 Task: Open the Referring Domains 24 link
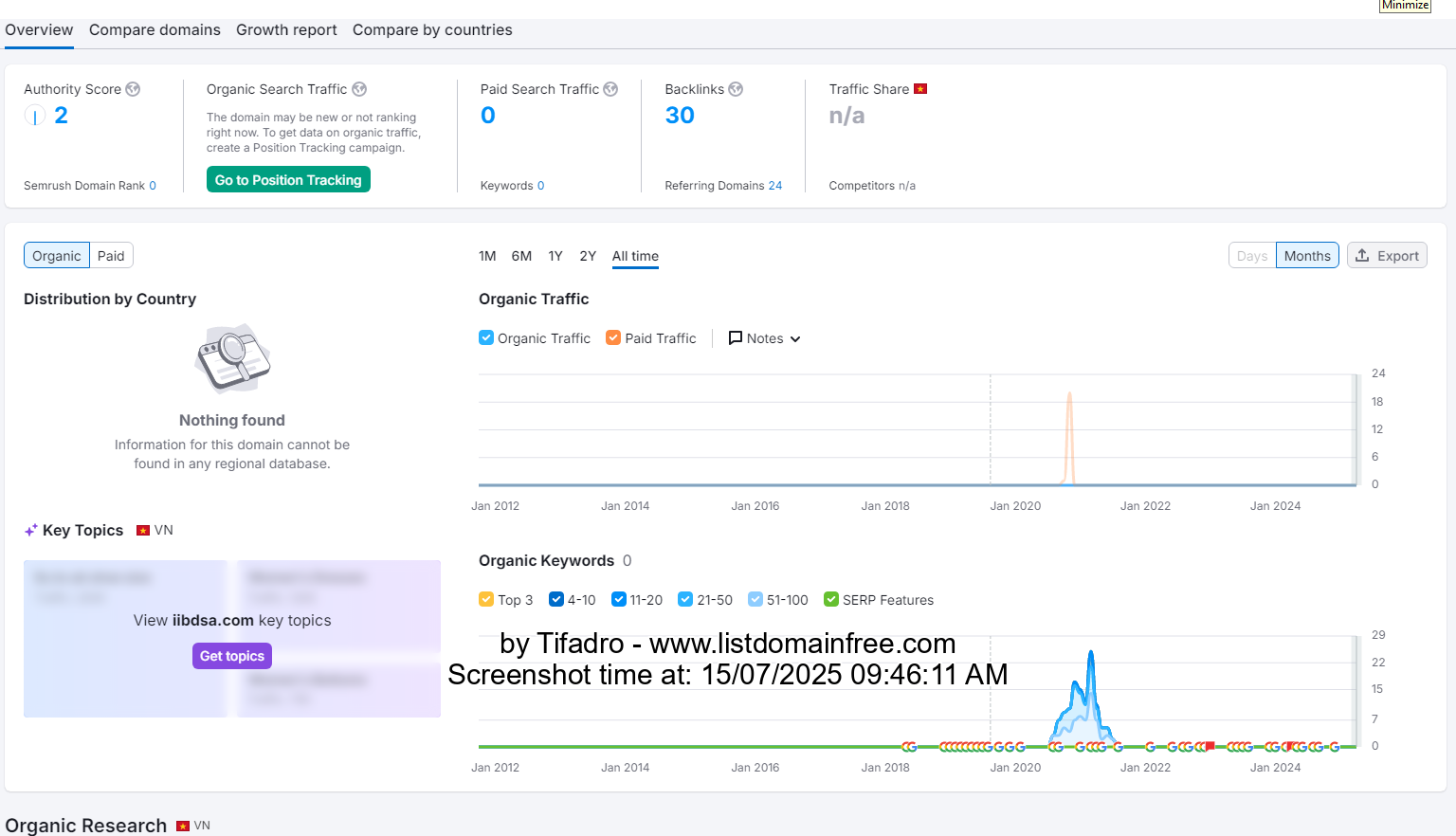tap(775, 186)
